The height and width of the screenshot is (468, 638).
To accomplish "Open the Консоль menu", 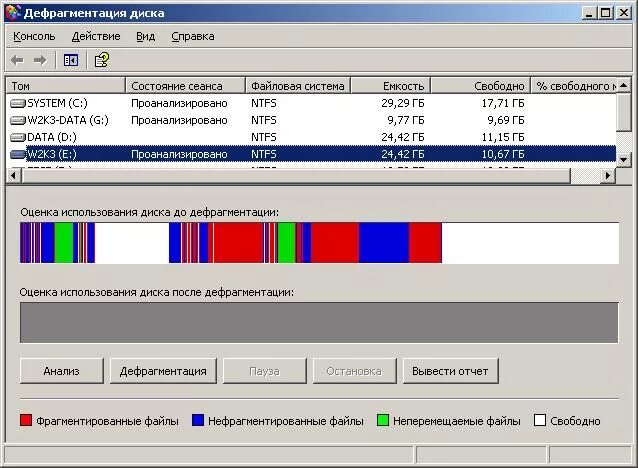I will coord(34,36).
